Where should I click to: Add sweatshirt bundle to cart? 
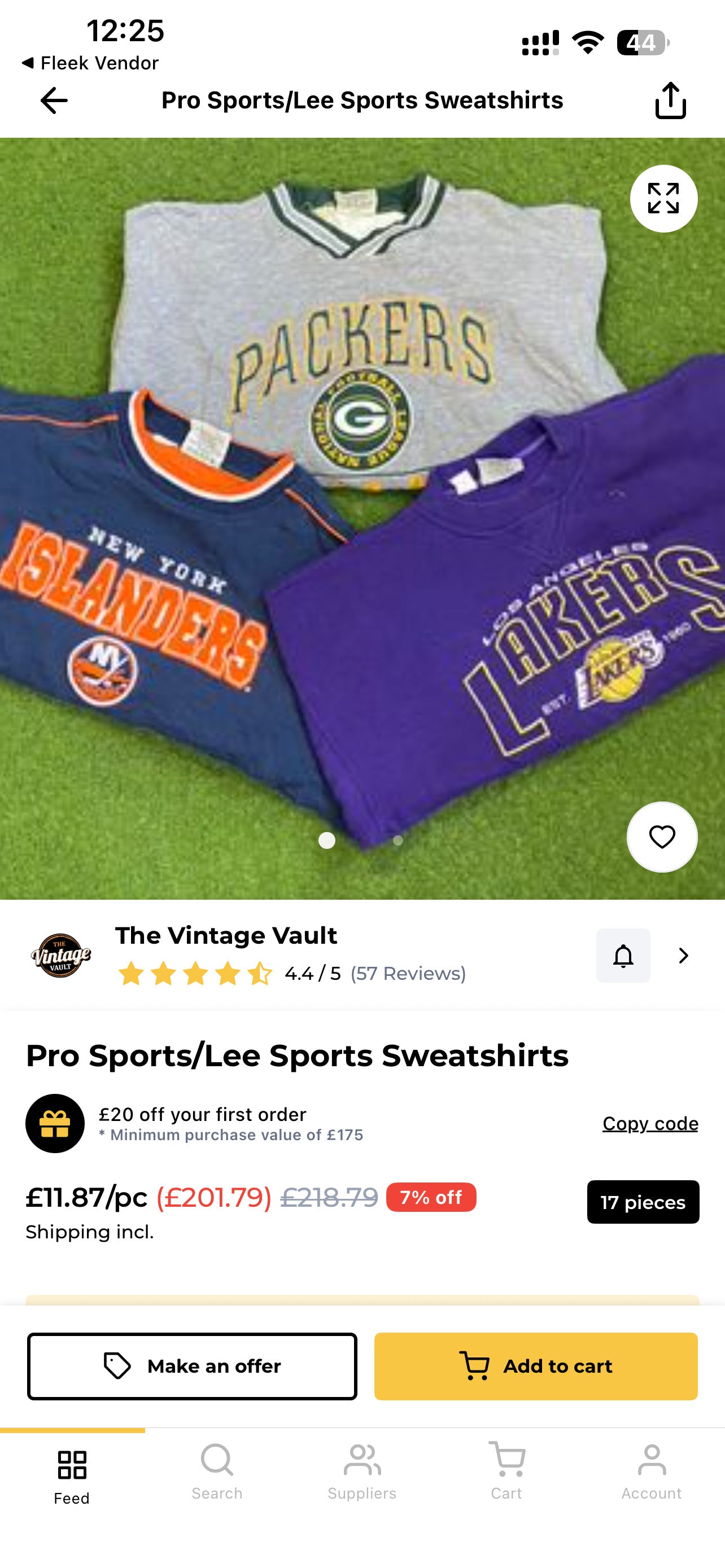(536, 1366)
